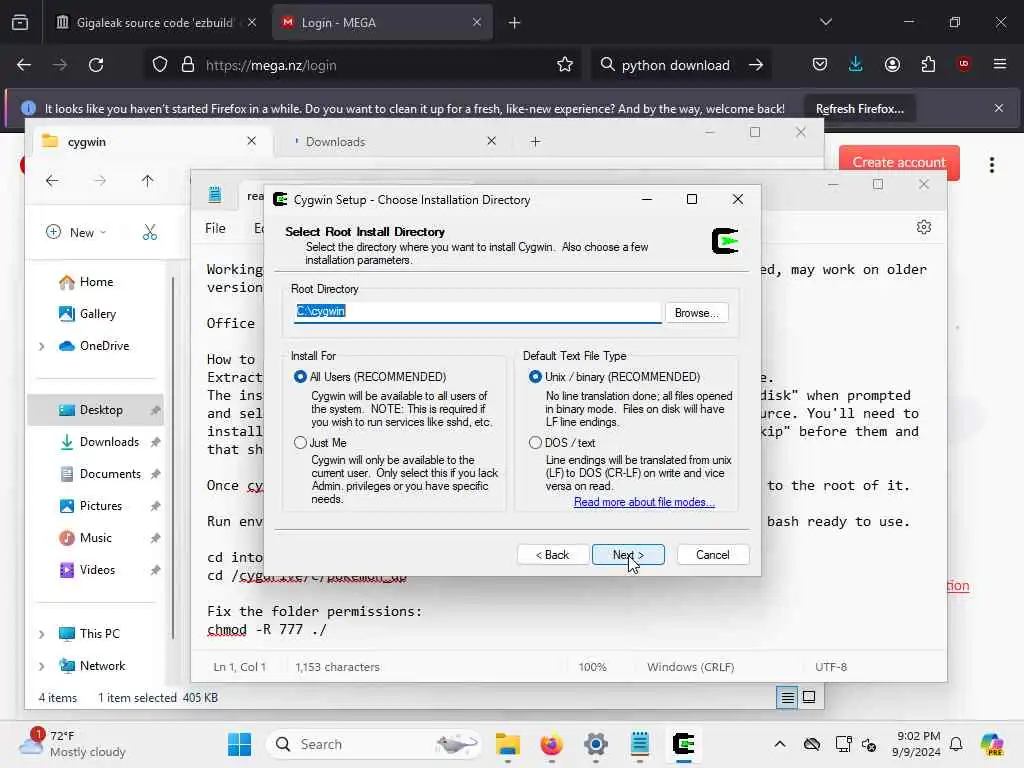Screen dimensions: 1024x768
Task: Open Videos folder in sidebar
Action: pyautogui.click(x=98, y=570)
